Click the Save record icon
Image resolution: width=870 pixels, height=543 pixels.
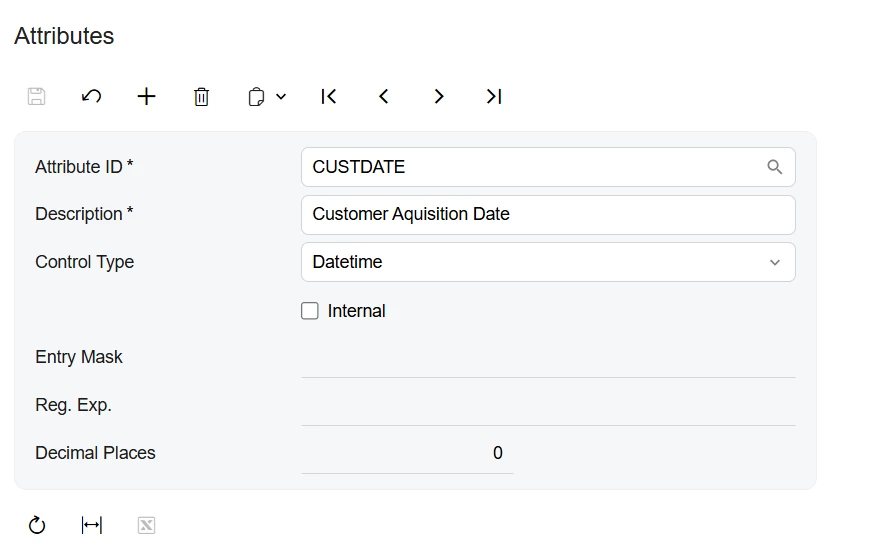coord(36,96)
